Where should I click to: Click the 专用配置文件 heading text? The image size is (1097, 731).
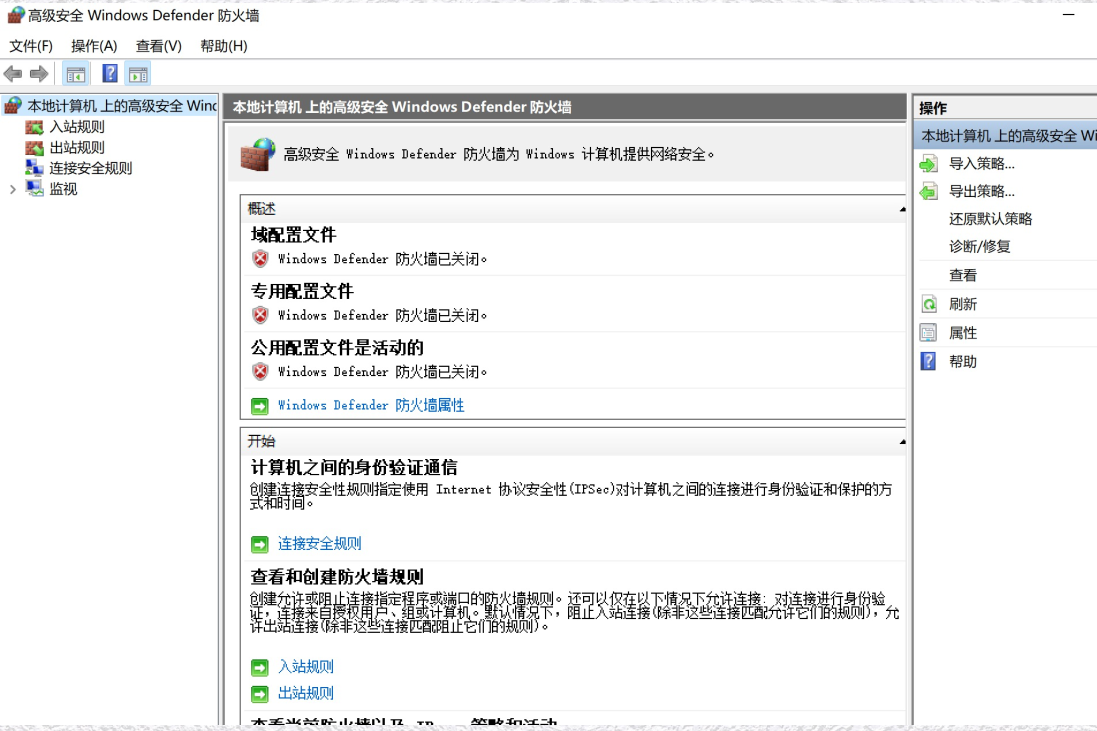point(302,291)
